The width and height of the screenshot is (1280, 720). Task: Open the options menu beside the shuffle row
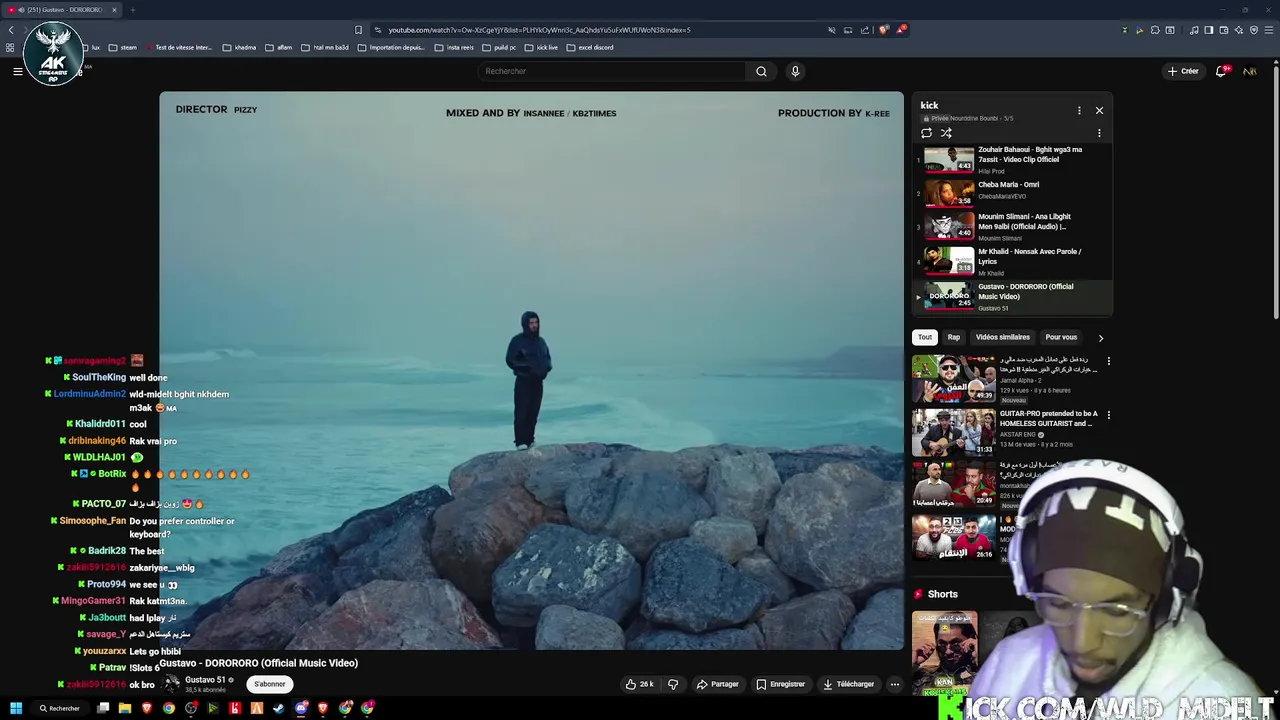1099,133
